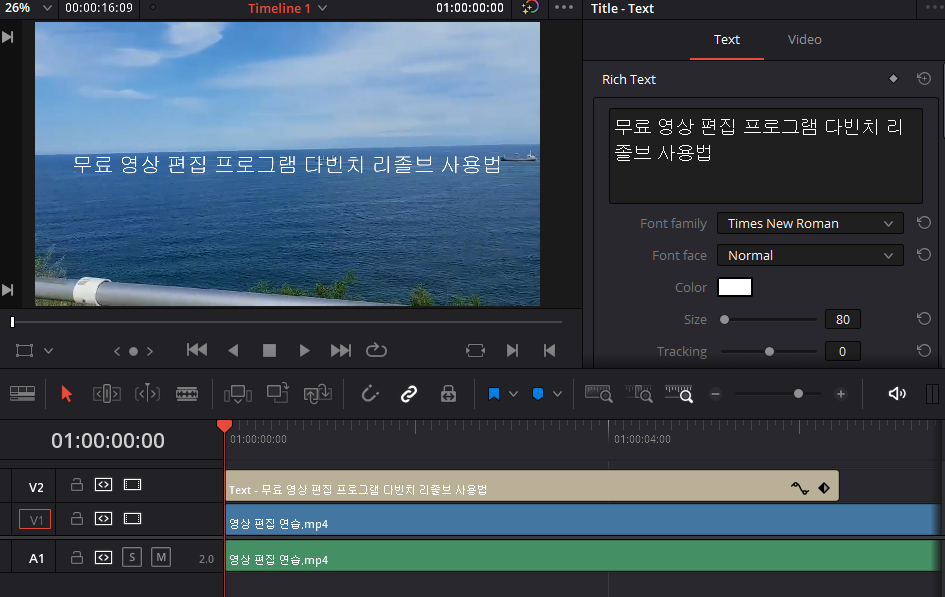Click the Full Extent Zoom icon
The width and height of the screenshot is (945, 597).
click(598, 394)
